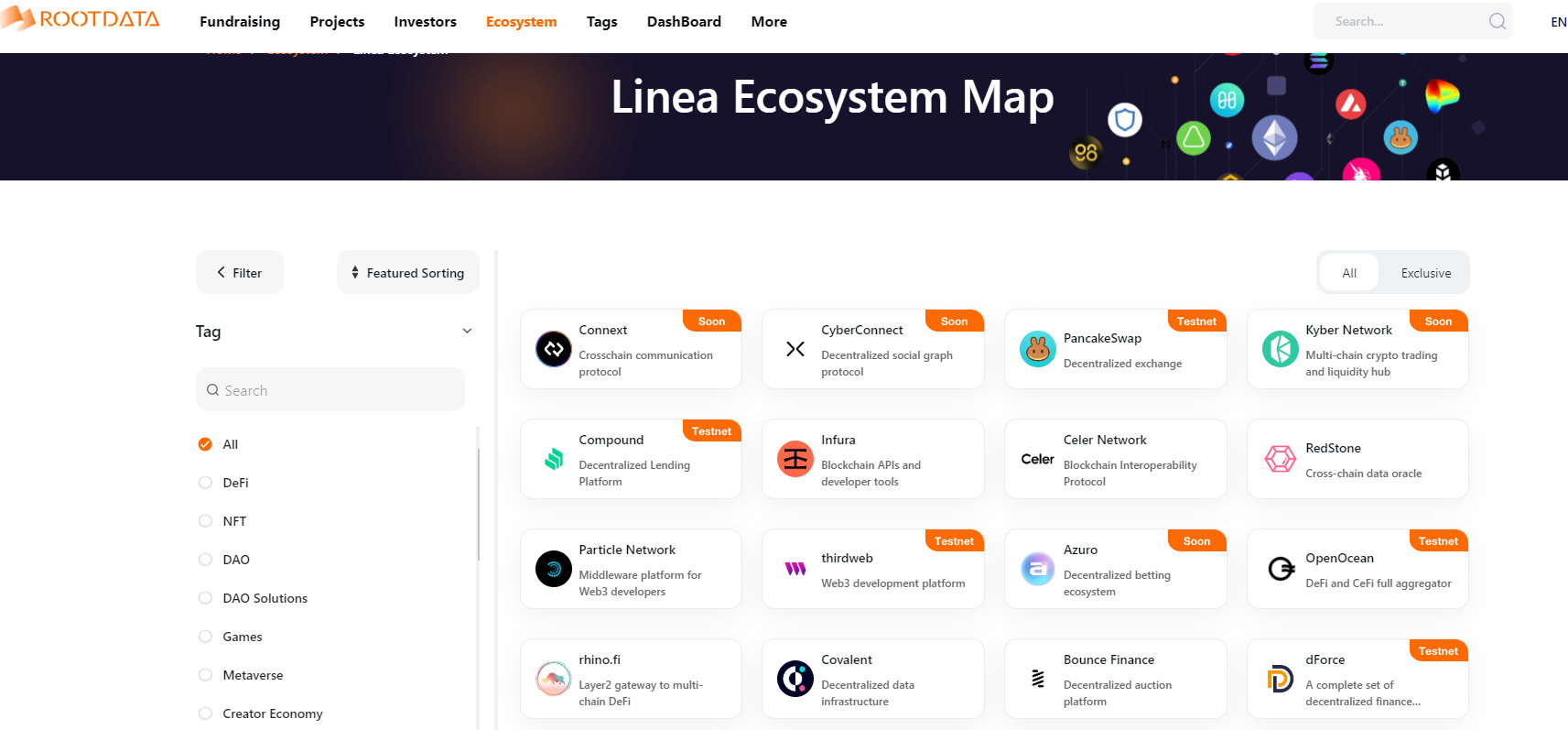The height and width of the screenshot is (730, 1568).
Task: Open the thirdweb title link
Action: point(847,558)
